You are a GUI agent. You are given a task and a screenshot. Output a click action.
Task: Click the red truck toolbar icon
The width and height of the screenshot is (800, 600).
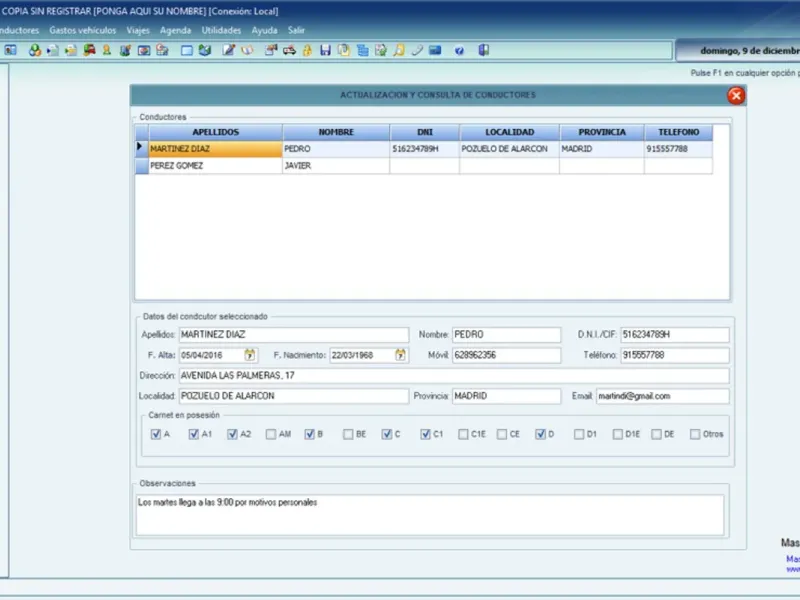pyautogui.click(x=89, y=50)
